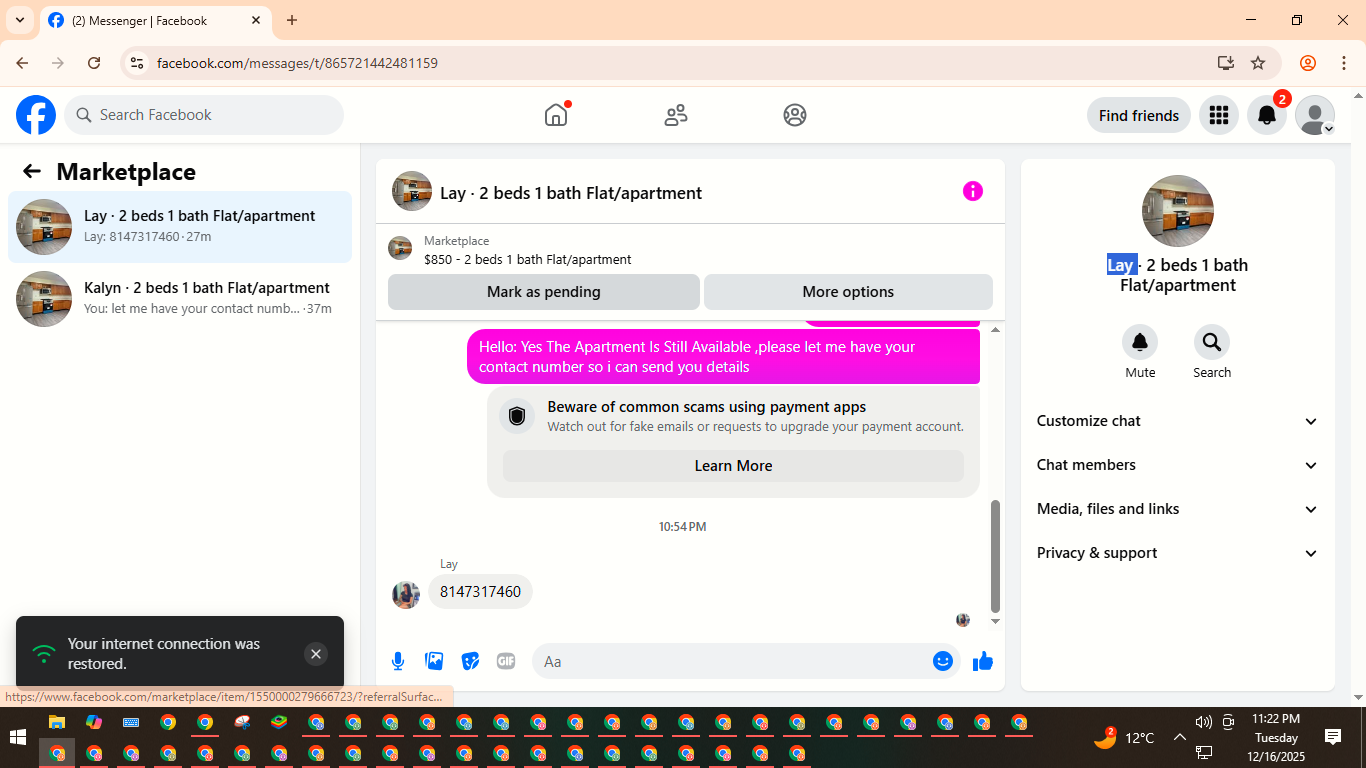The width and height of the screenshot is (1366, 768).
Task: Click the 8147317460 message bubble
Action: coord(481,592)
